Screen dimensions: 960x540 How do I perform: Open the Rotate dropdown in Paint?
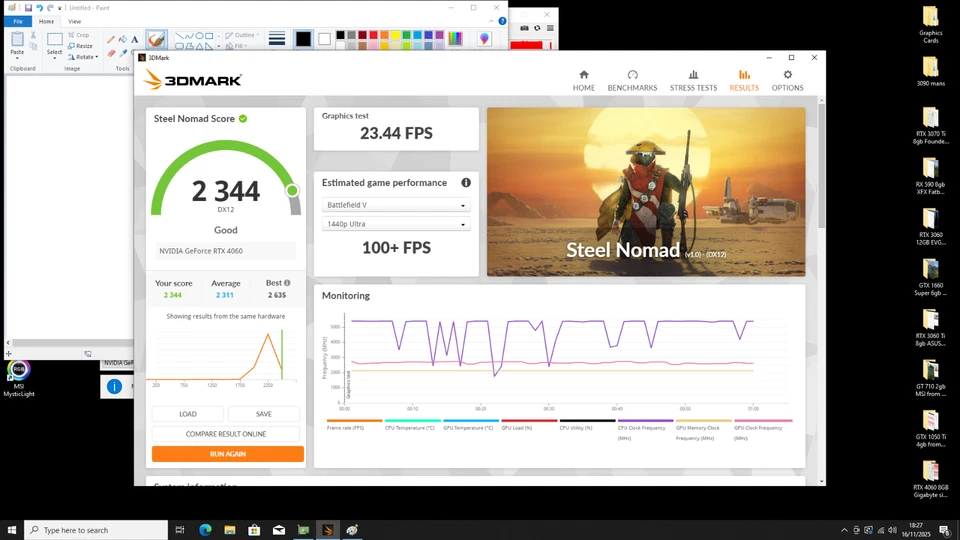click(83, 57)
